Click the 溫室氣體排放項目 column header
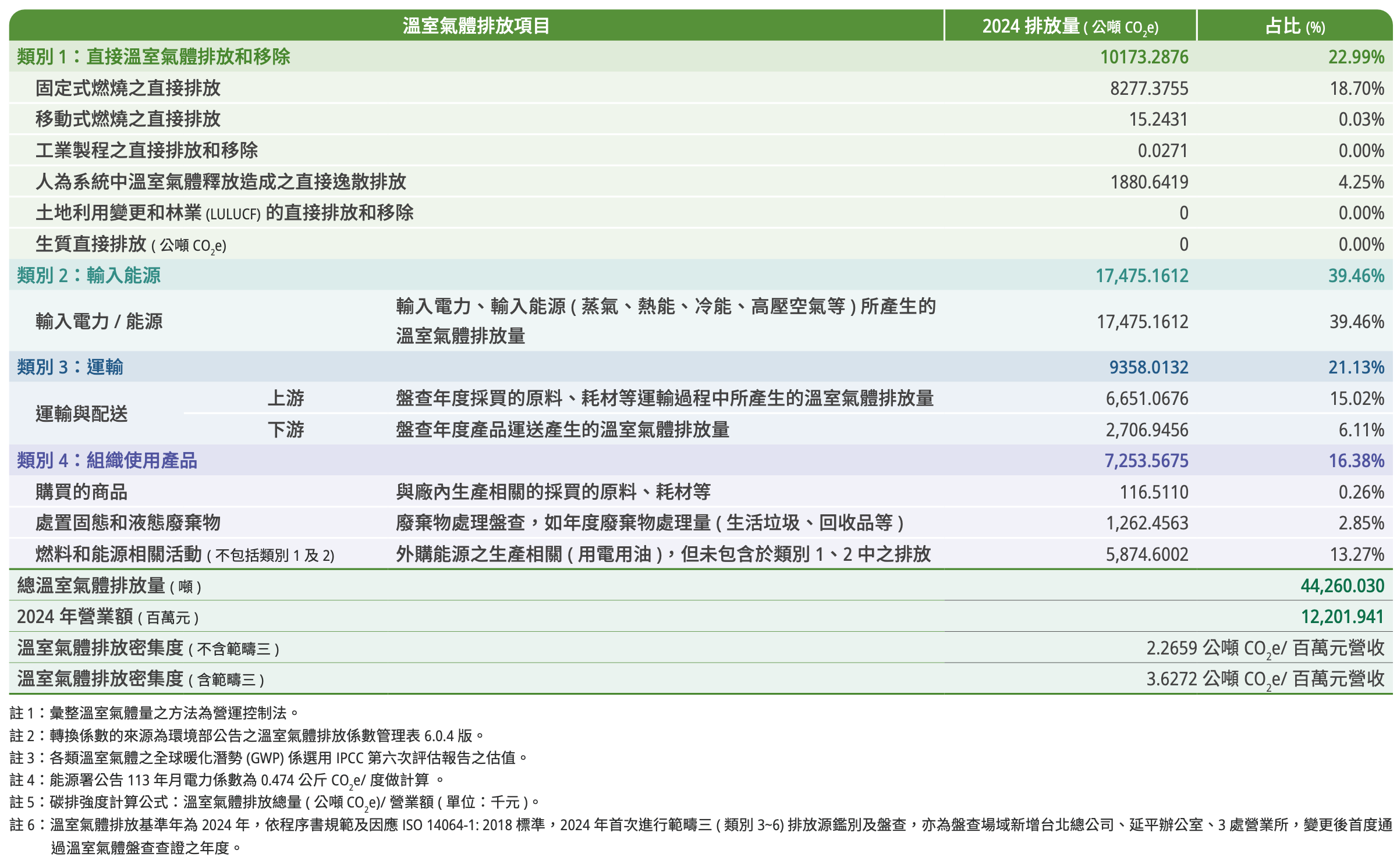Image resolution: width=1397 pixels, height=868 pixels. coord(476,26)
